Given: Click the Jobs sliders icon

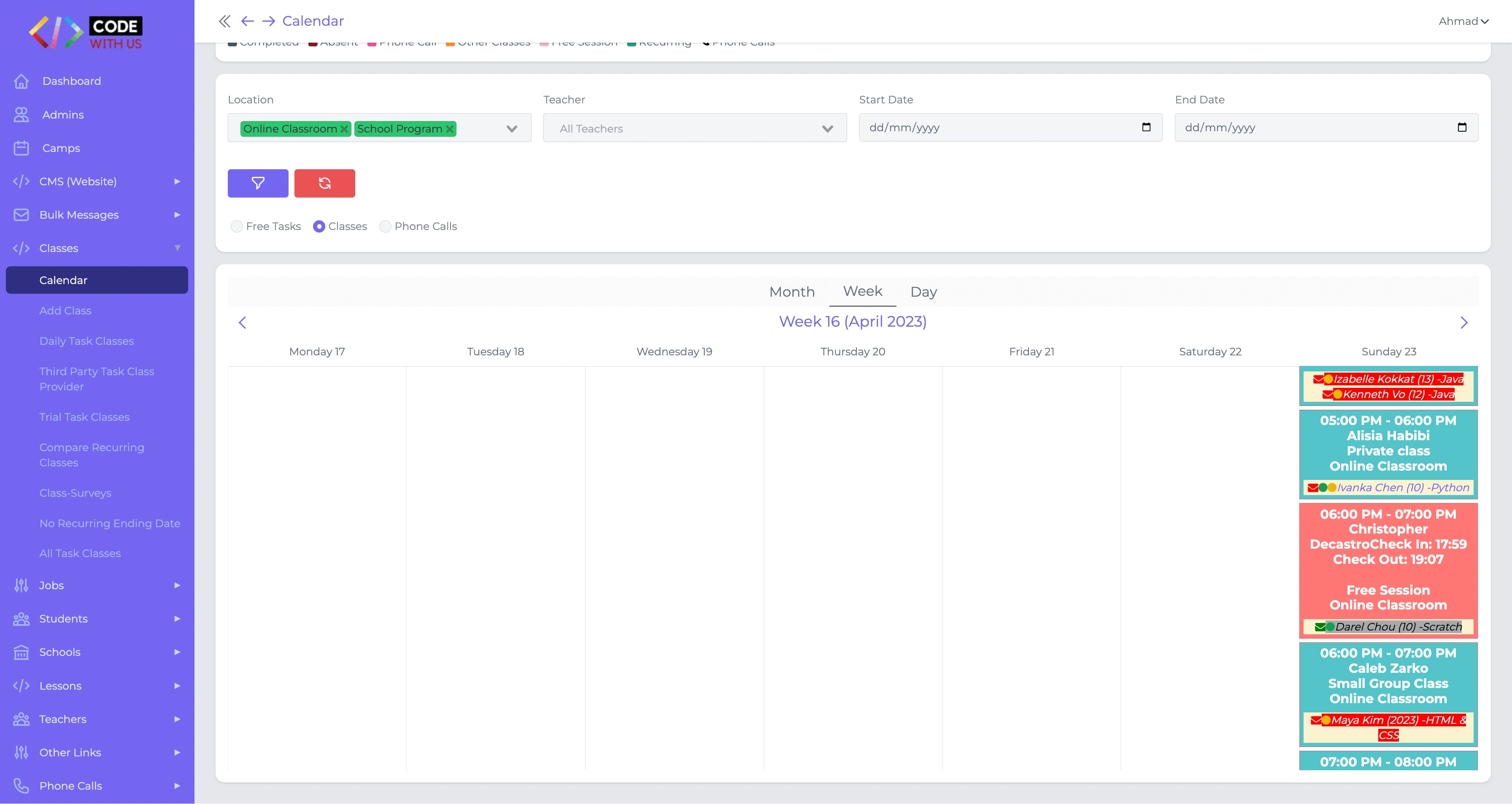Looking at the screenshot, I should tap(21, 585).
